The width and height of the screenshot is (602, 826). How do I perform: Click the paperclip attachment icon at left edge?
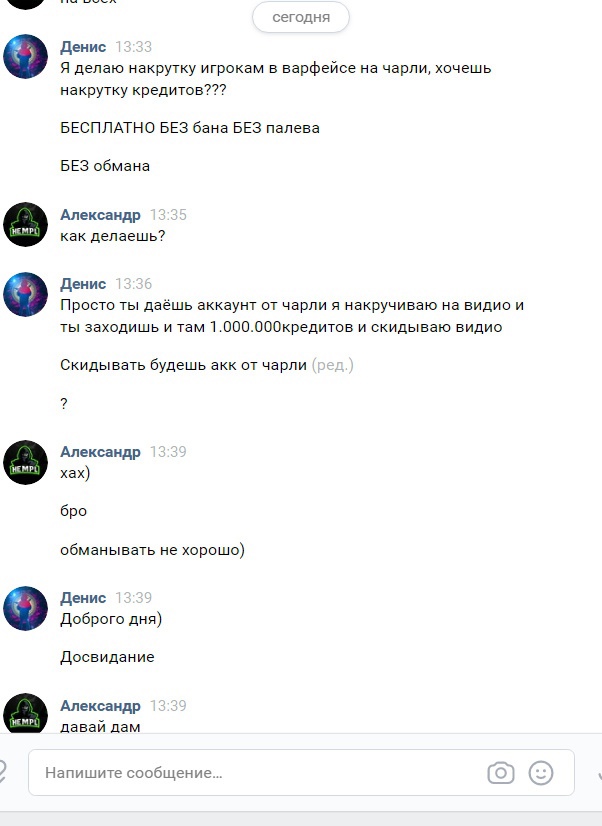3,773
